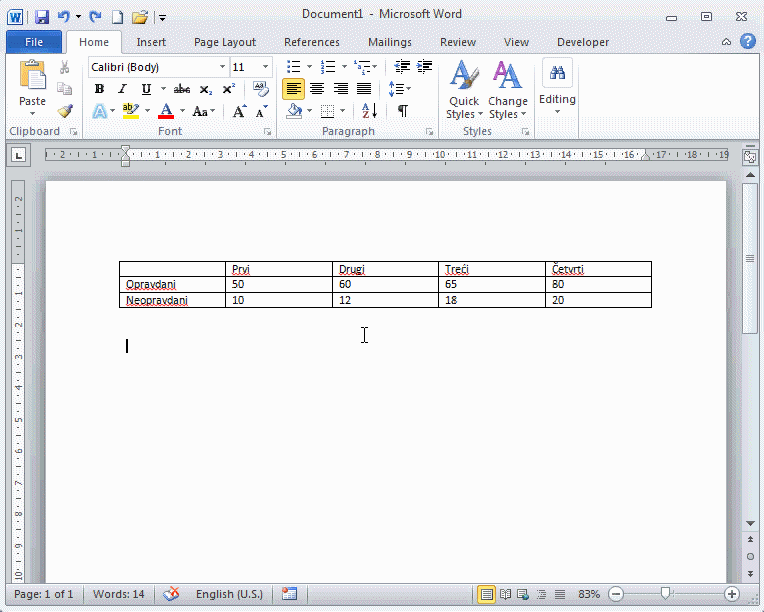Image resolution: width=764 pixels, height=612 pixels.
Task: Open Word Help question mark icon
Action: (747, 42)
